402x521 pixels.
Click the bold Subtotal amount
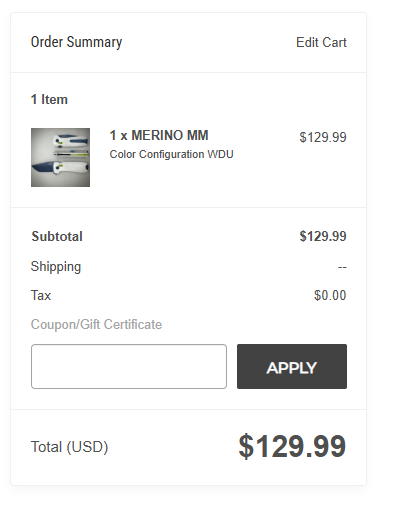[x=323, y=236]
